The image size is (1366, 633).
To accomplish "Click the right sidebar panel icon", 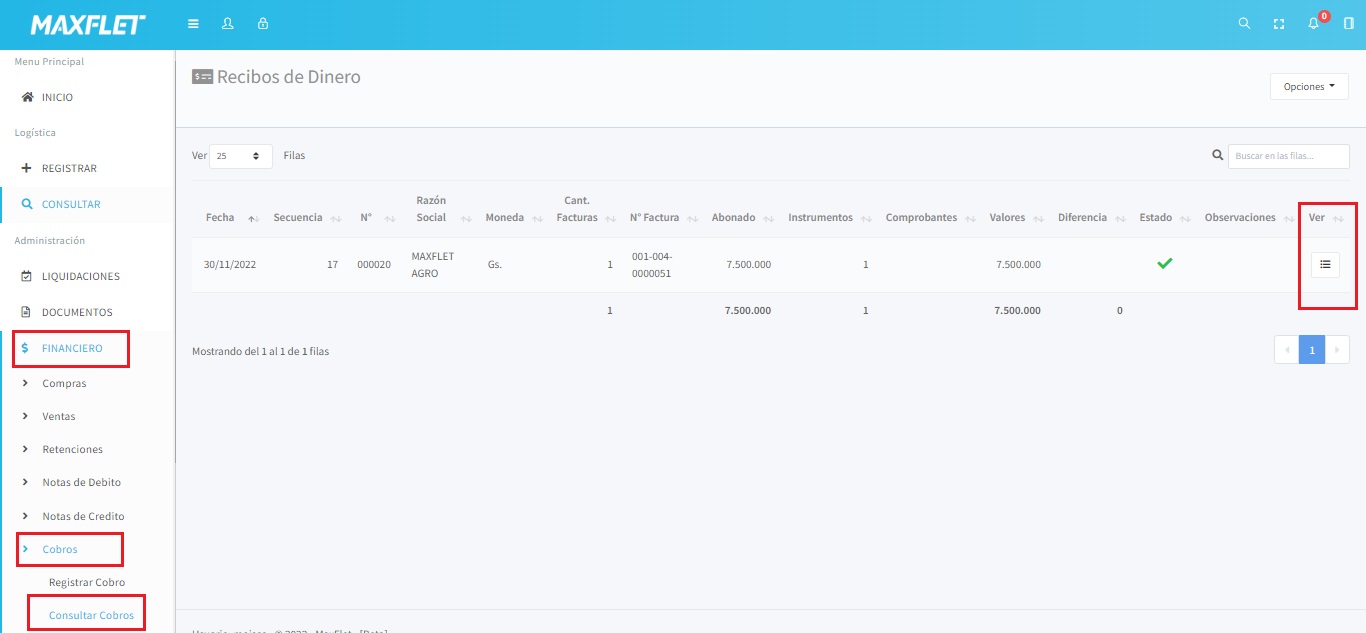I will point(1348,24).
